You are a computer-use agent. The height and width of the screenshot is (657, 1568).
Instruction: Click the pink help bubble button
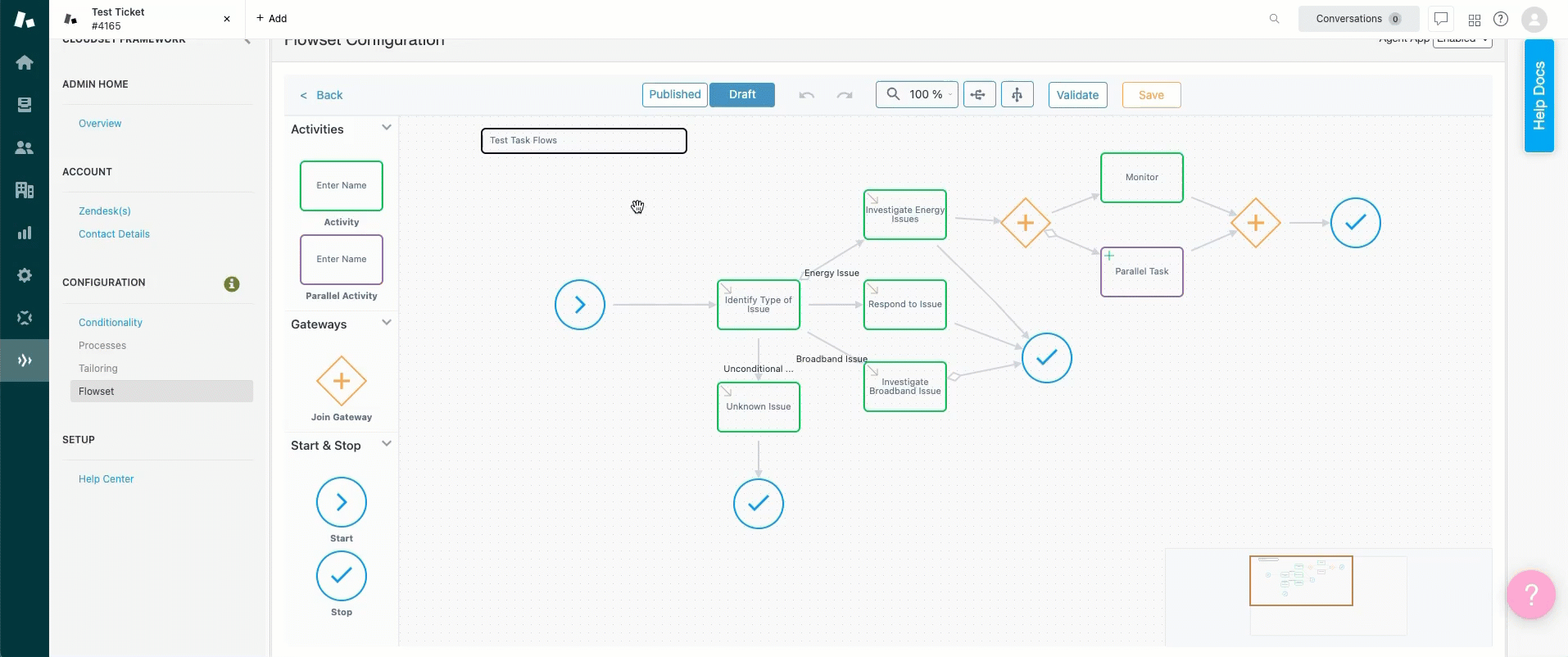click(1530, 595)
